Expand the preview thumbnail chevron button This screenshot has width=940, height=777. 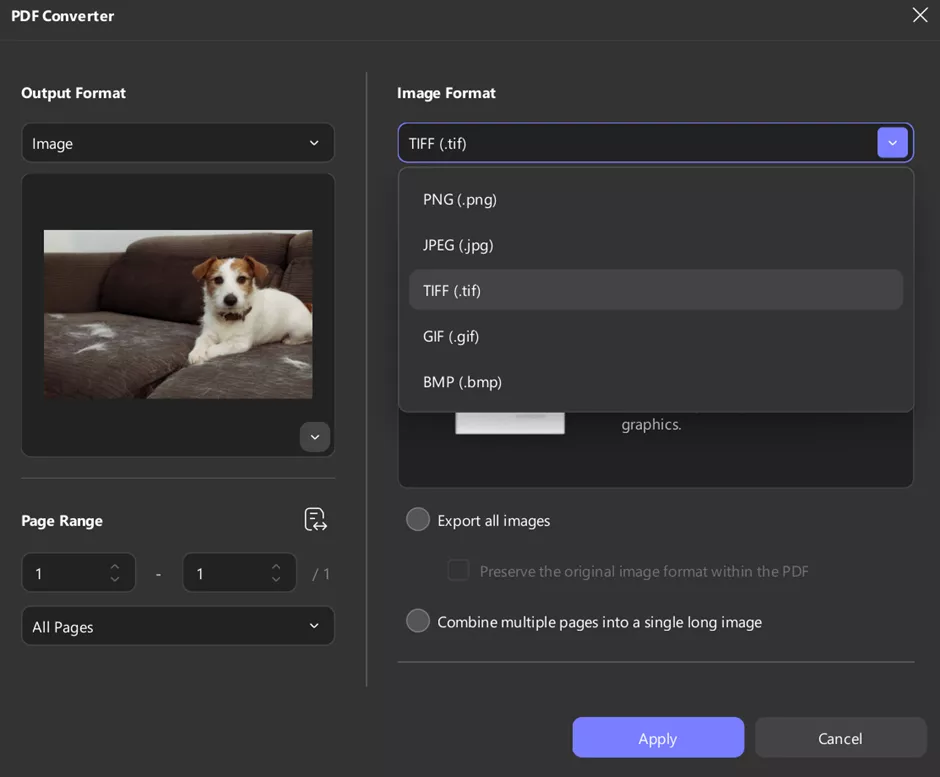pos(314,437)
